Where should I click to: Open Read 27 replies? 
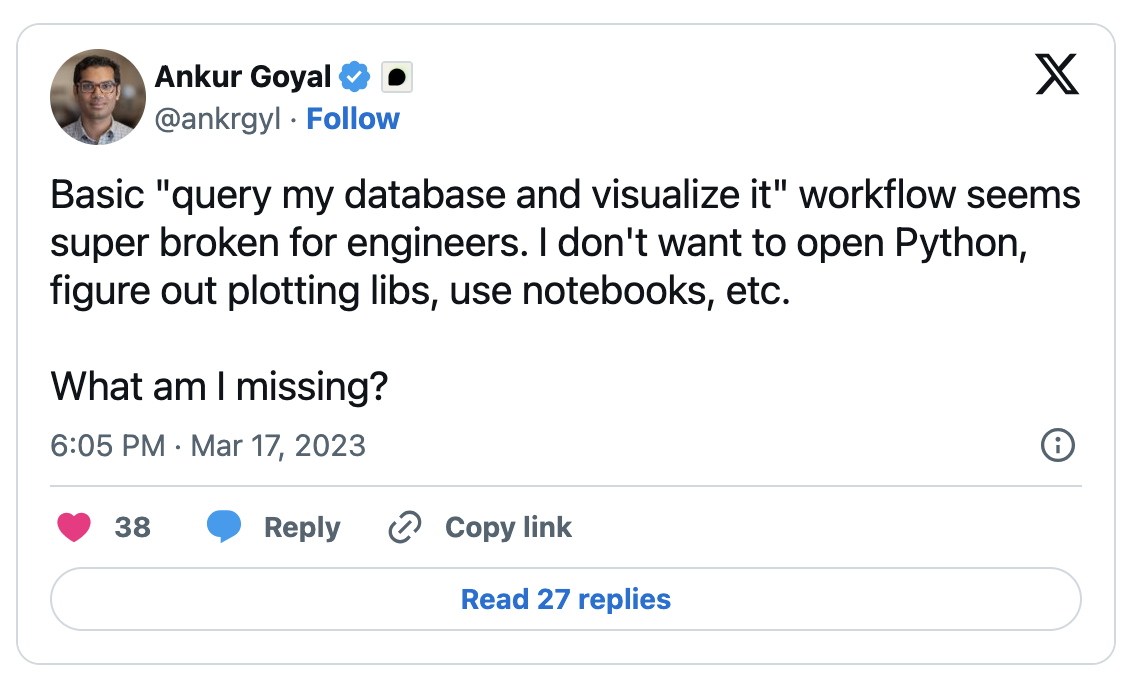(x=565, y=599)
